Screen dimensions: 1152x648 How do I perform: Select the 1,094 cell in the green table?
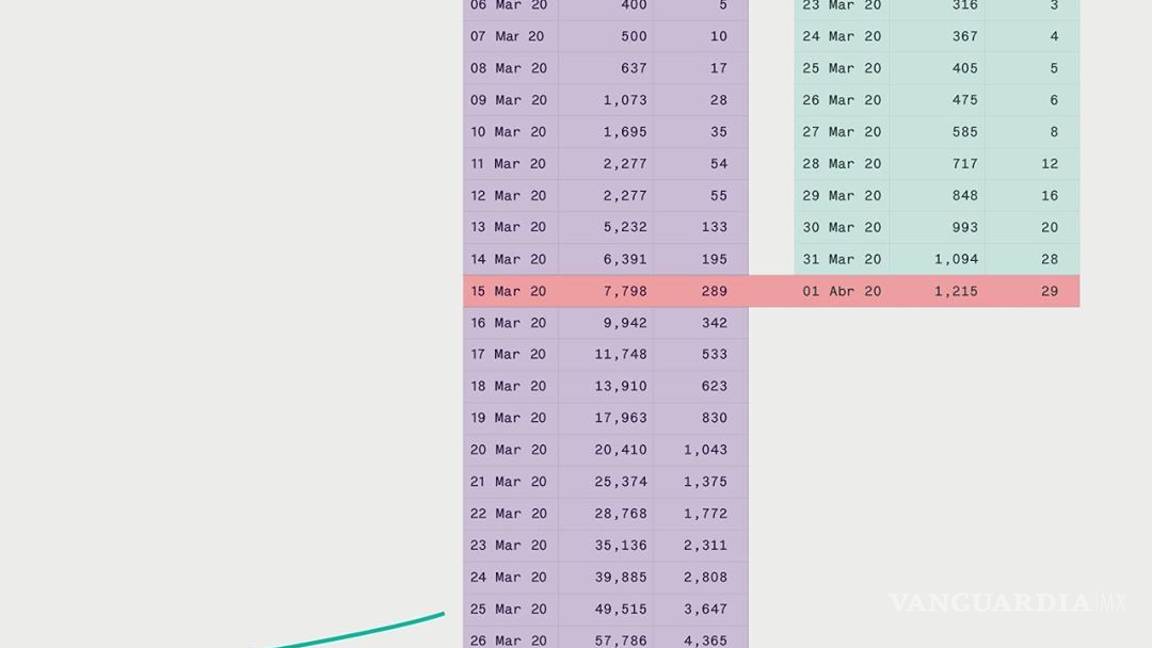957,259
